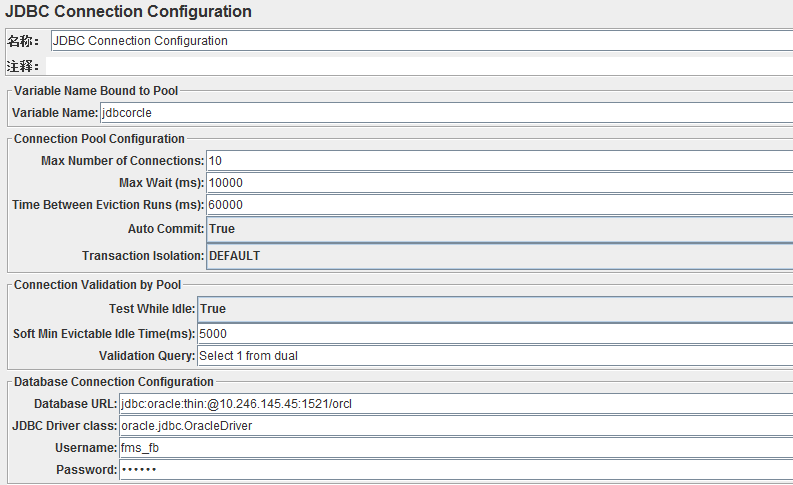Click the Max Number of Connections field

[499, 161]
